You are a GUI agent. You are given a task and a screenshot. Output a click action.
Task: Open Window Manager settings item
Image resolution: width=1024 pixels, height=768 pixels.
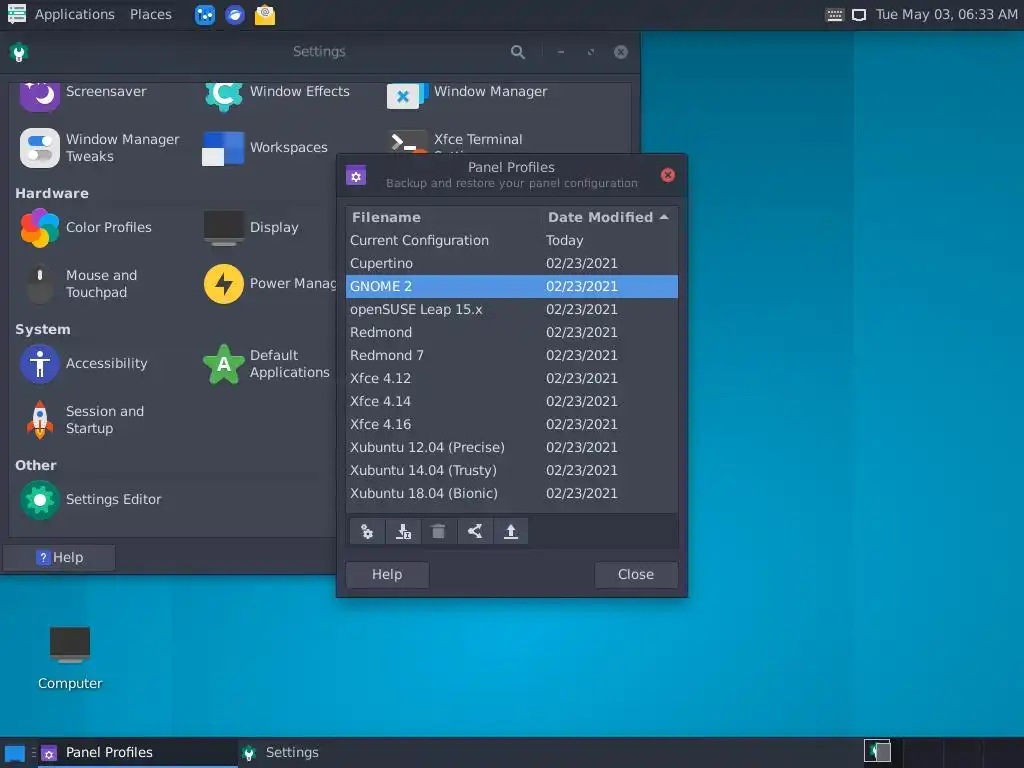click(467, 95)
